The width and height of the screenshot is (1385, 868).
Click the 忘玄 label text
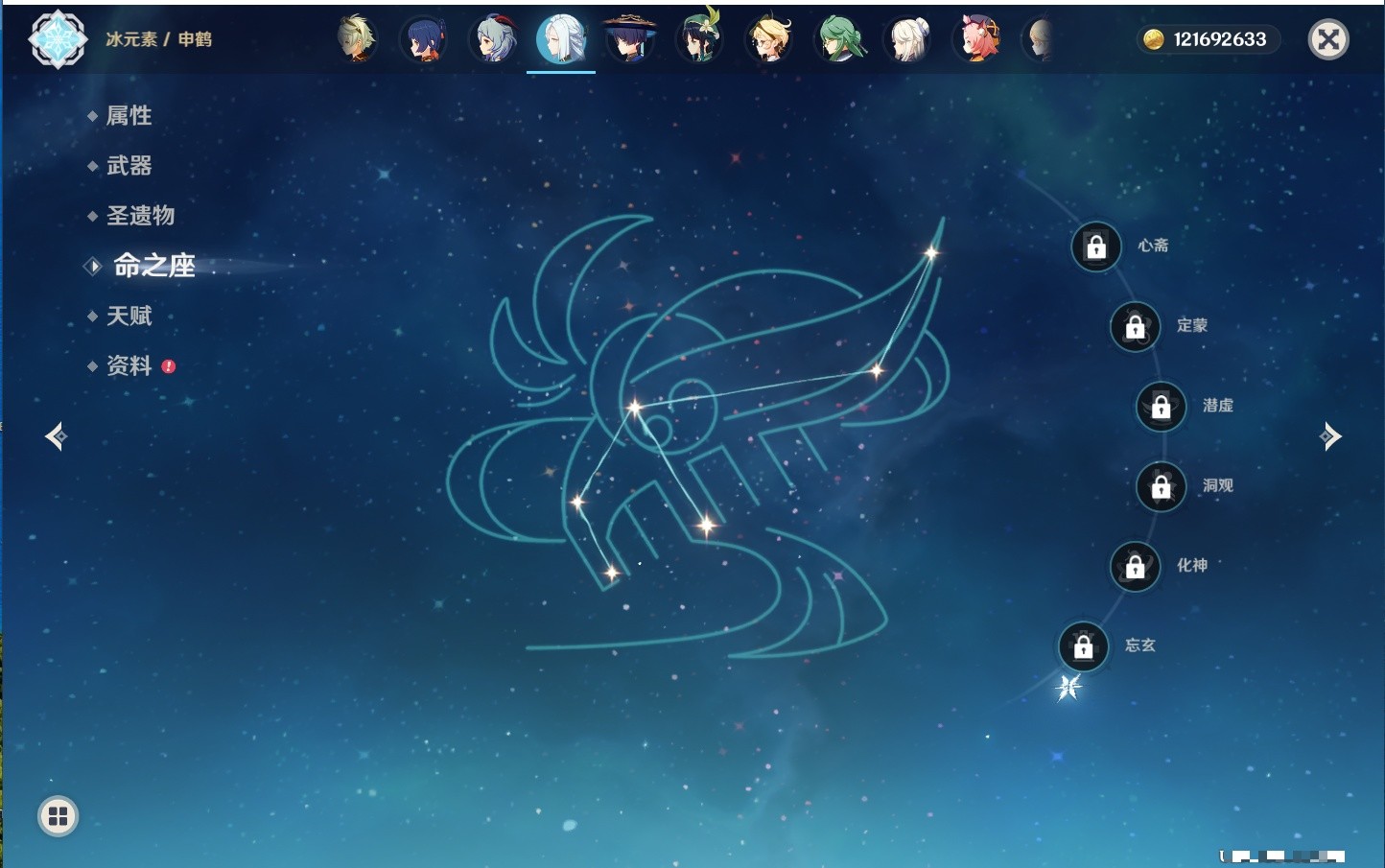[x=1140, y=645]
